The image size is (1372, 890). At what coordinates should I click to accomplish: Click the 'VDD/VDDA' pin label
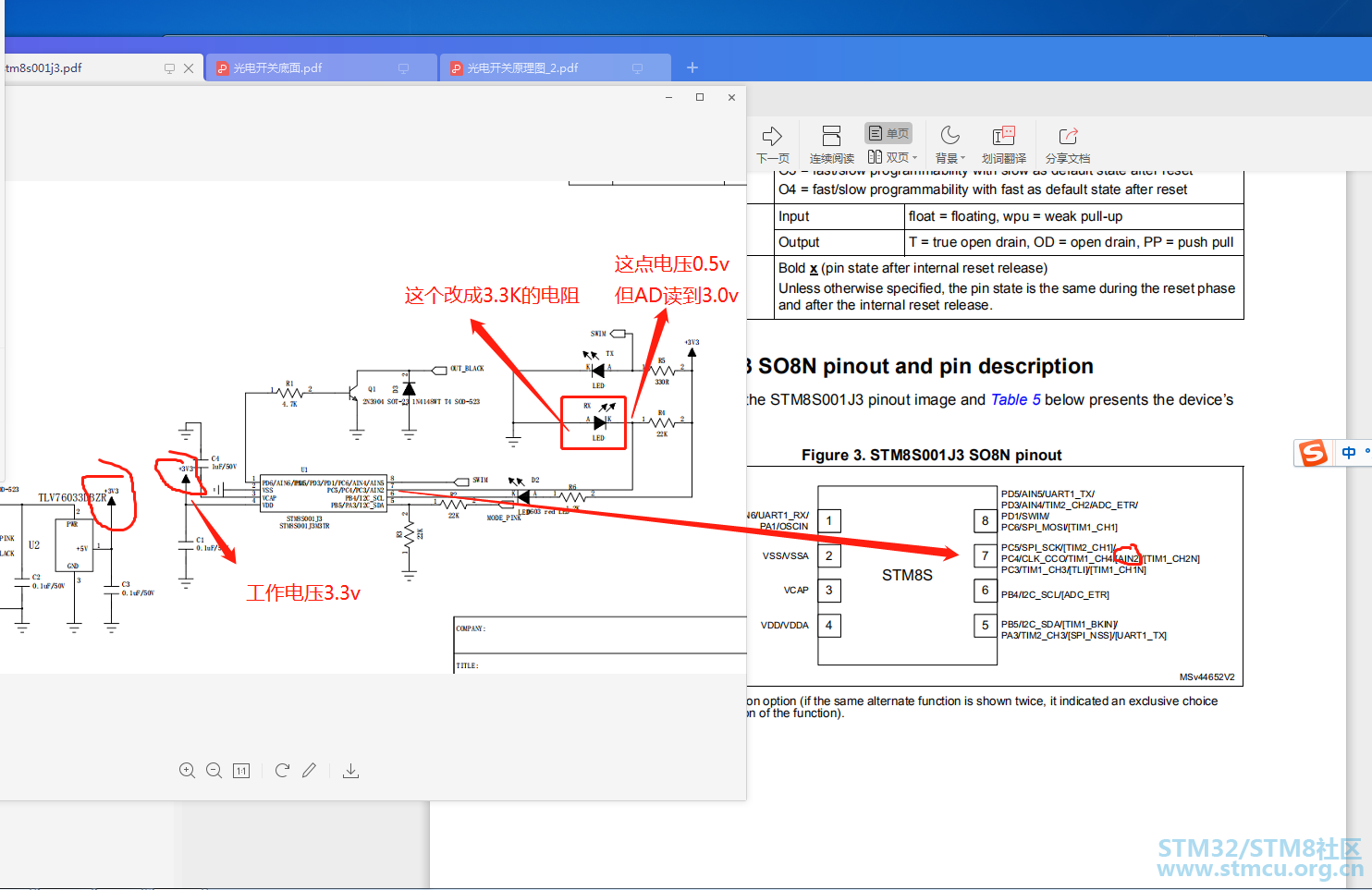click(x=784, y=626)
